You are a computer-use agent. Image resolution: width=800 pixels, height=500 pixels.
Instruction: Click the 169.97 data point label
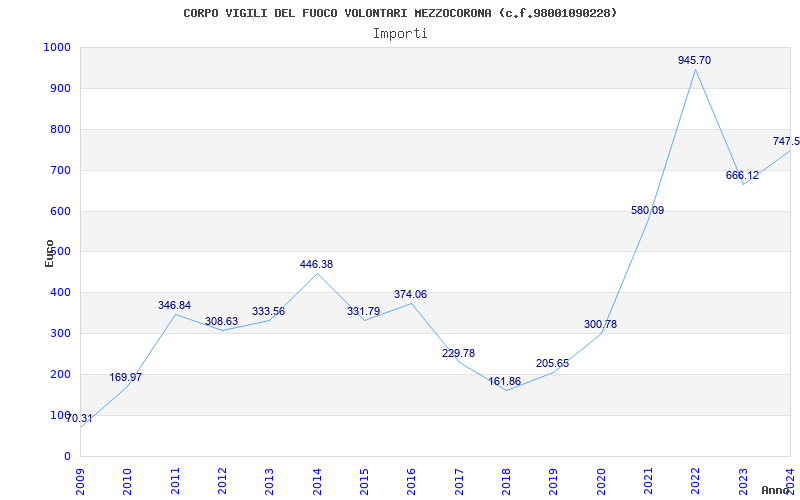tap(126, 378)
